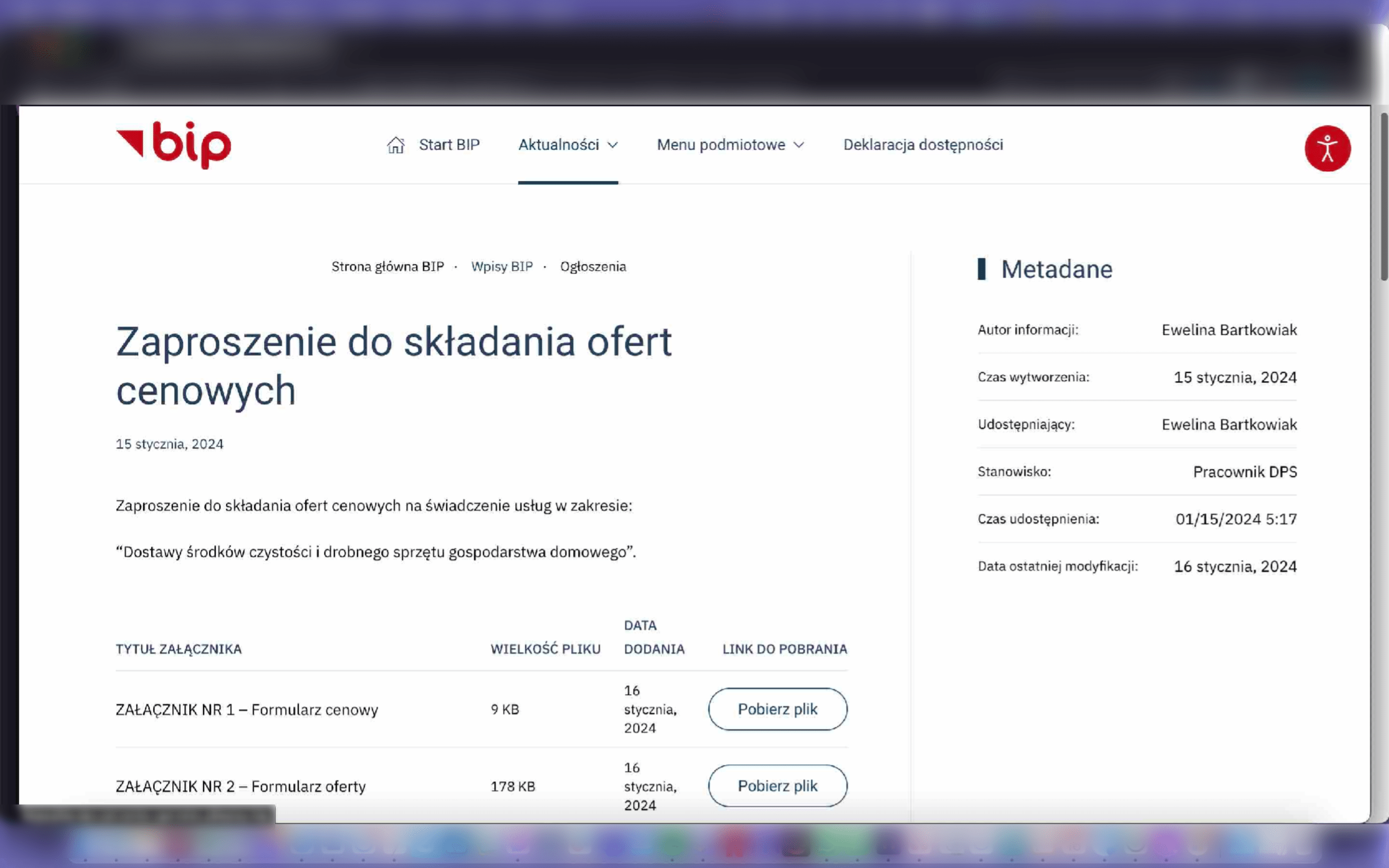Open Deklaracja dostępności page
Viewport: 1389px width, 868px height.
click(923, 145)
